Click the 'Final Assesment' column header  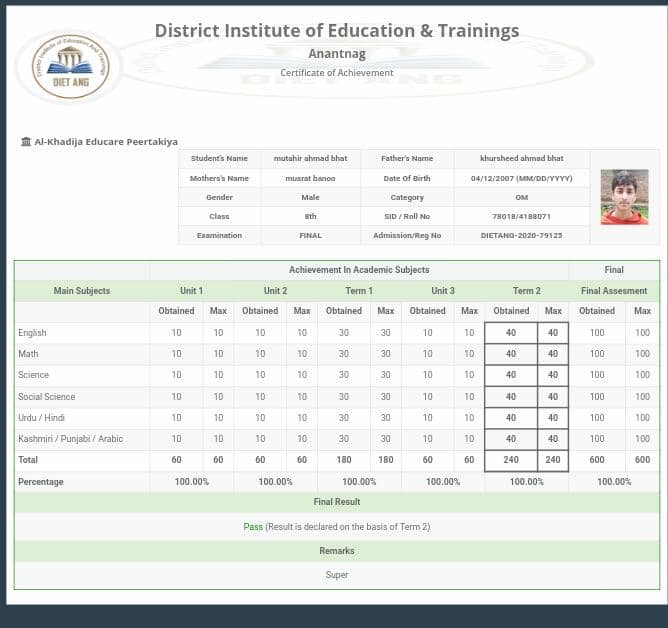click(x=614, y=291)
